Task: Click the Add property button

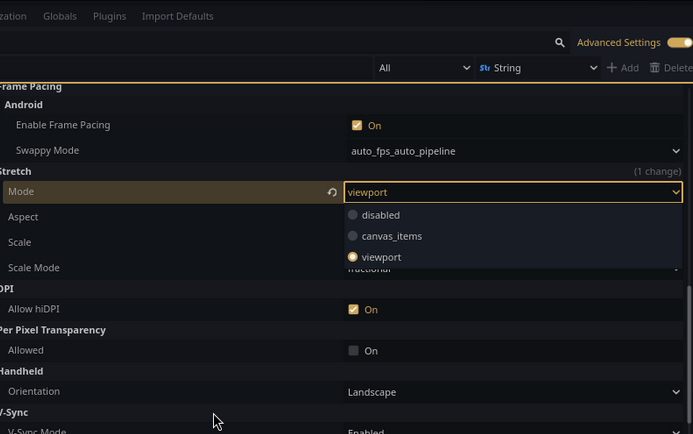Action: point(623,68)
